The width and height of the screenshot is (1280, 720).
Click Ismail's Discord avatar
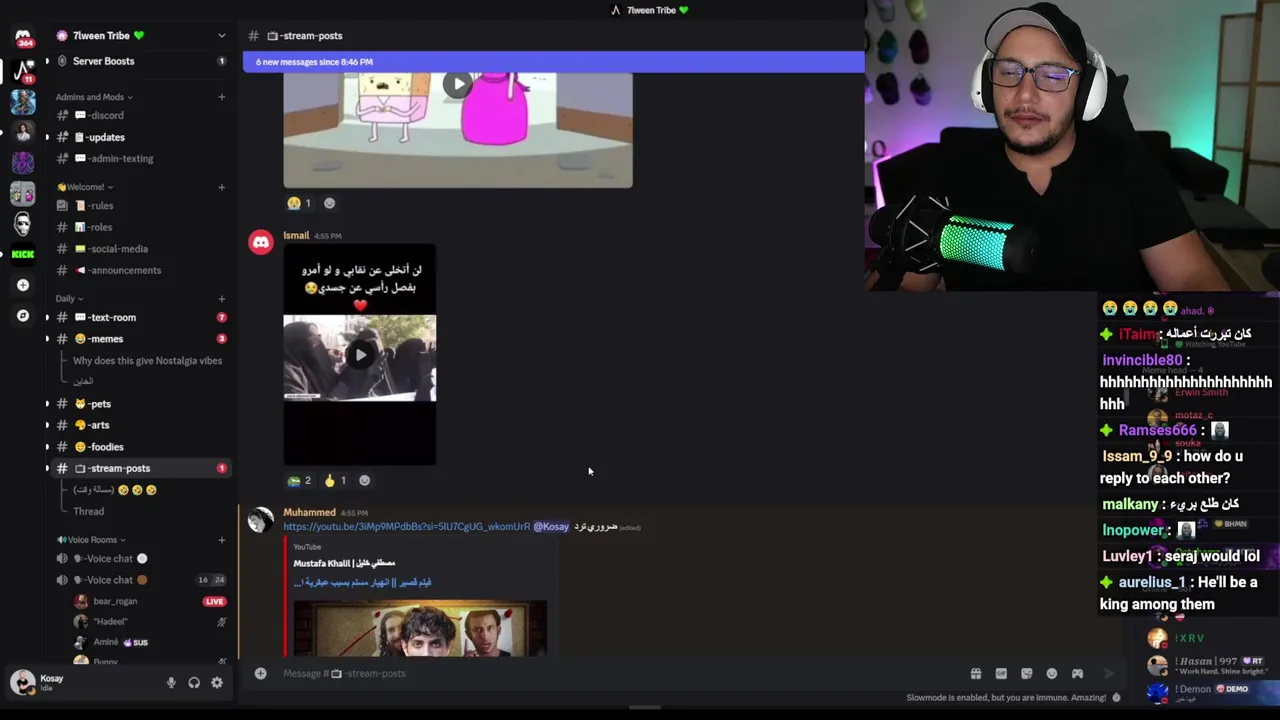tap(261, 242)
